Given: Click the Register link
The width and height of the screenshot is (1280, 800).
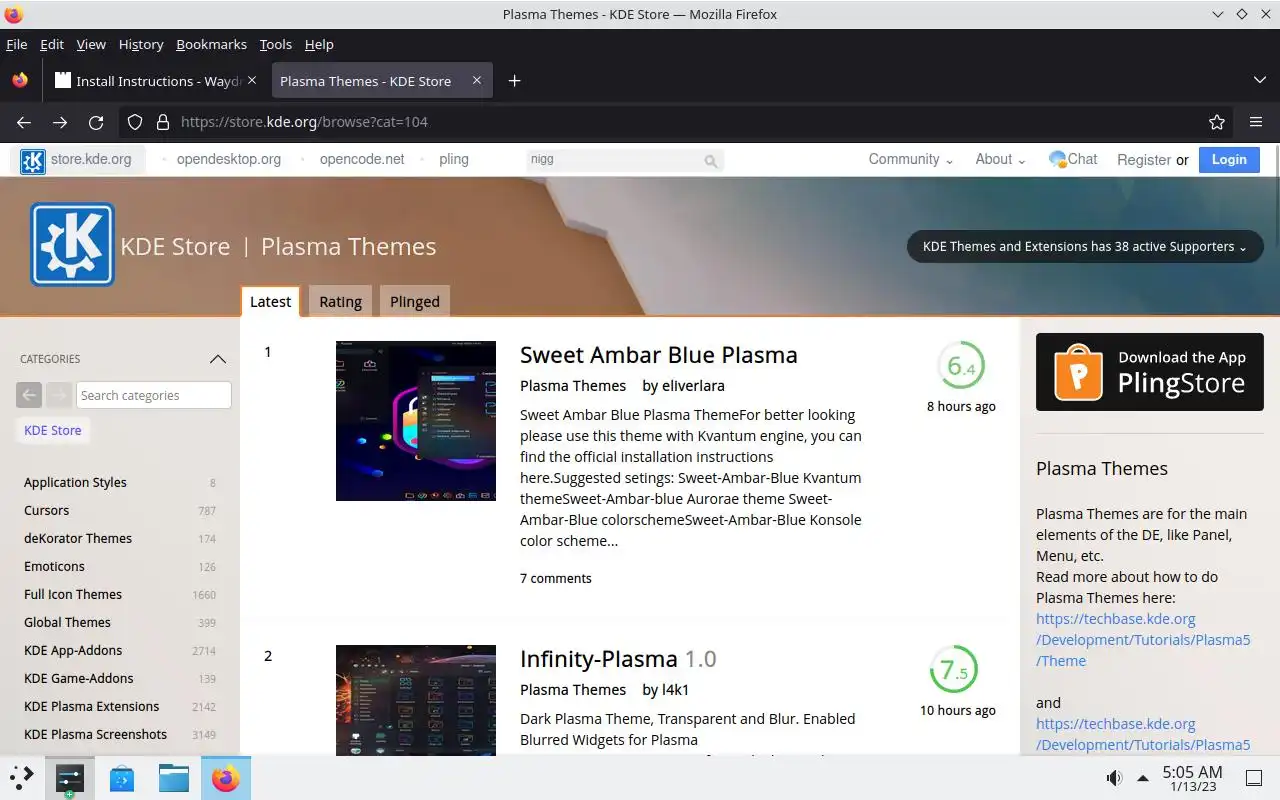Looking at the screenshot, I should click(1144, 160).
